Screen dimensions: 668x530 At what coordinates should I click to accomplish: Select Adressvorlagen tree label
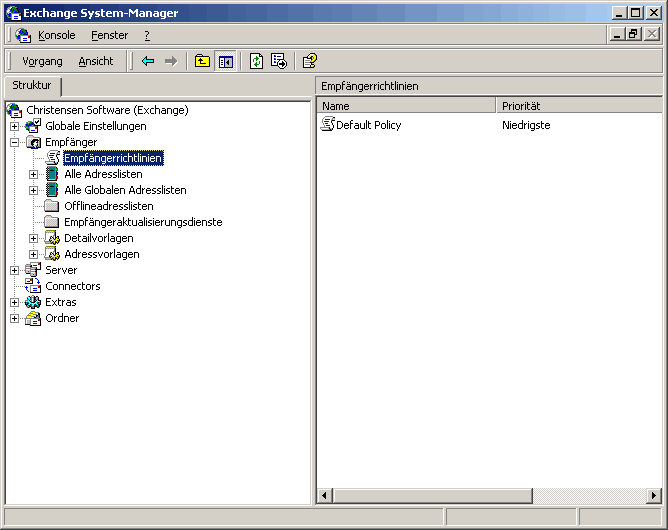[x=102, y=254]
